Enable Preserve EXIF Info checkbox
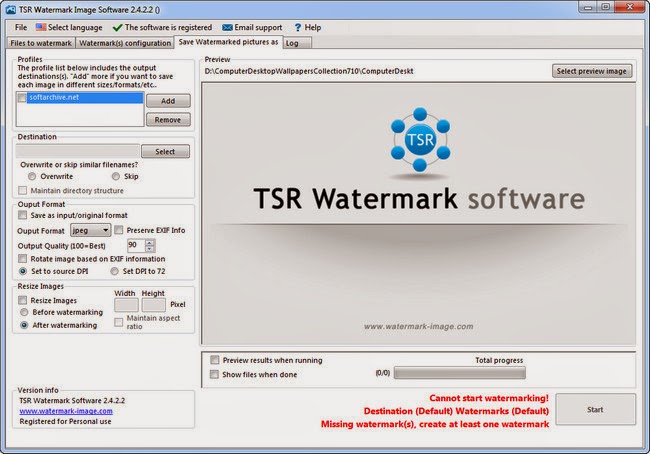This screenshot has height=454, width=650. click(x=119, y=230)
